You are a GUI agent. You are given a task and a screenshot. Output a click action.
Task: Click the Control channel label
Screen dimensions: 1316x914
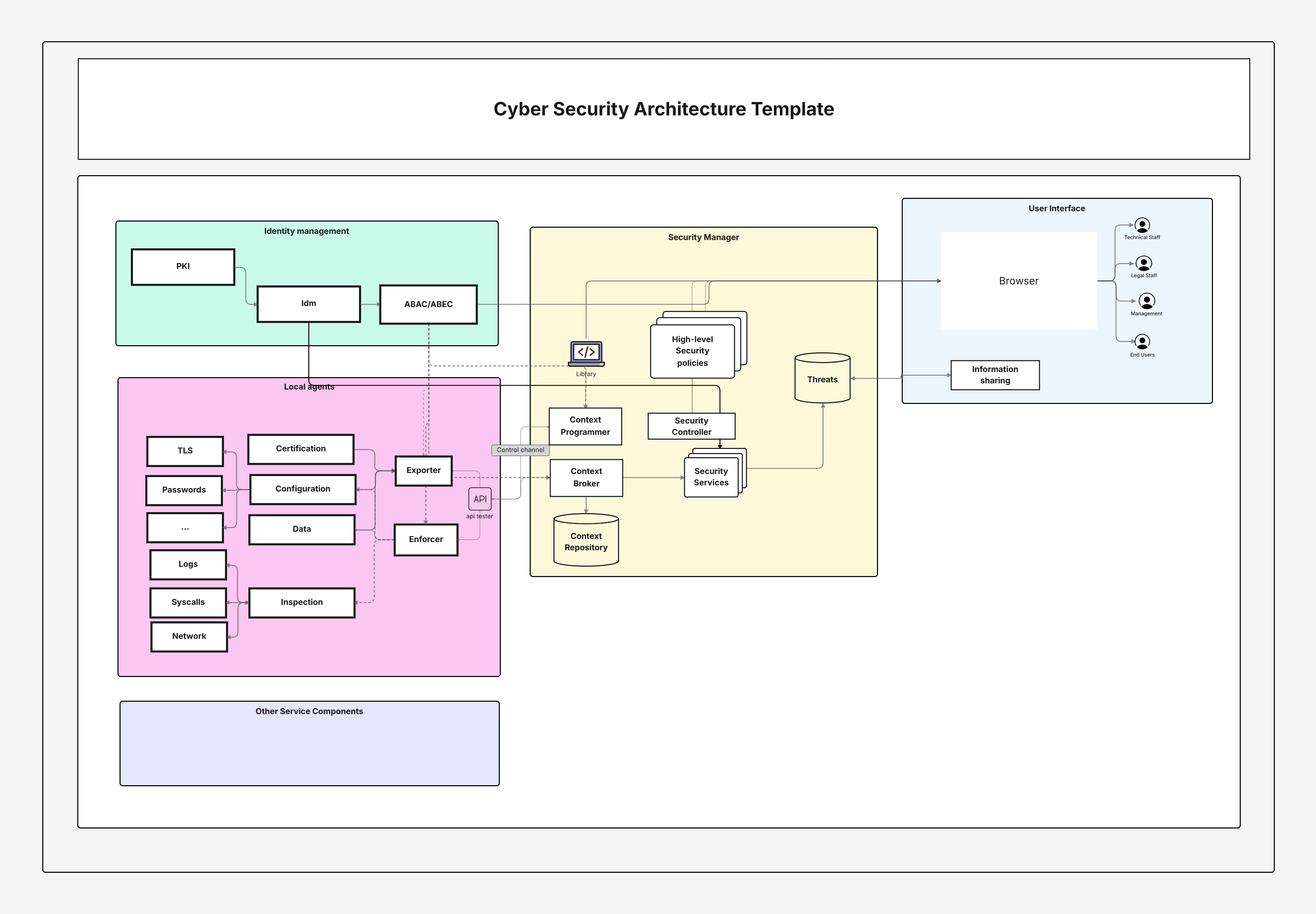520,450
